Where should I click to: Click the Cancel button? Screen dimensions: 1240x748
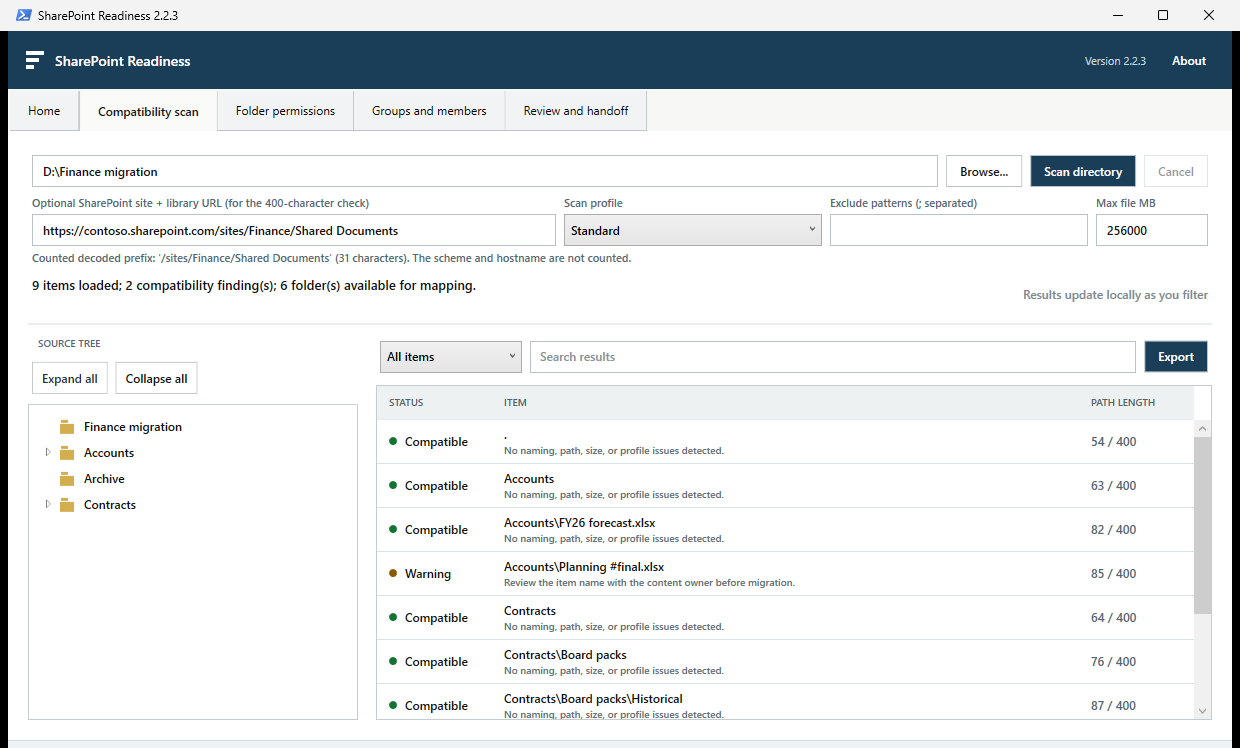(x=1176, y=171)
